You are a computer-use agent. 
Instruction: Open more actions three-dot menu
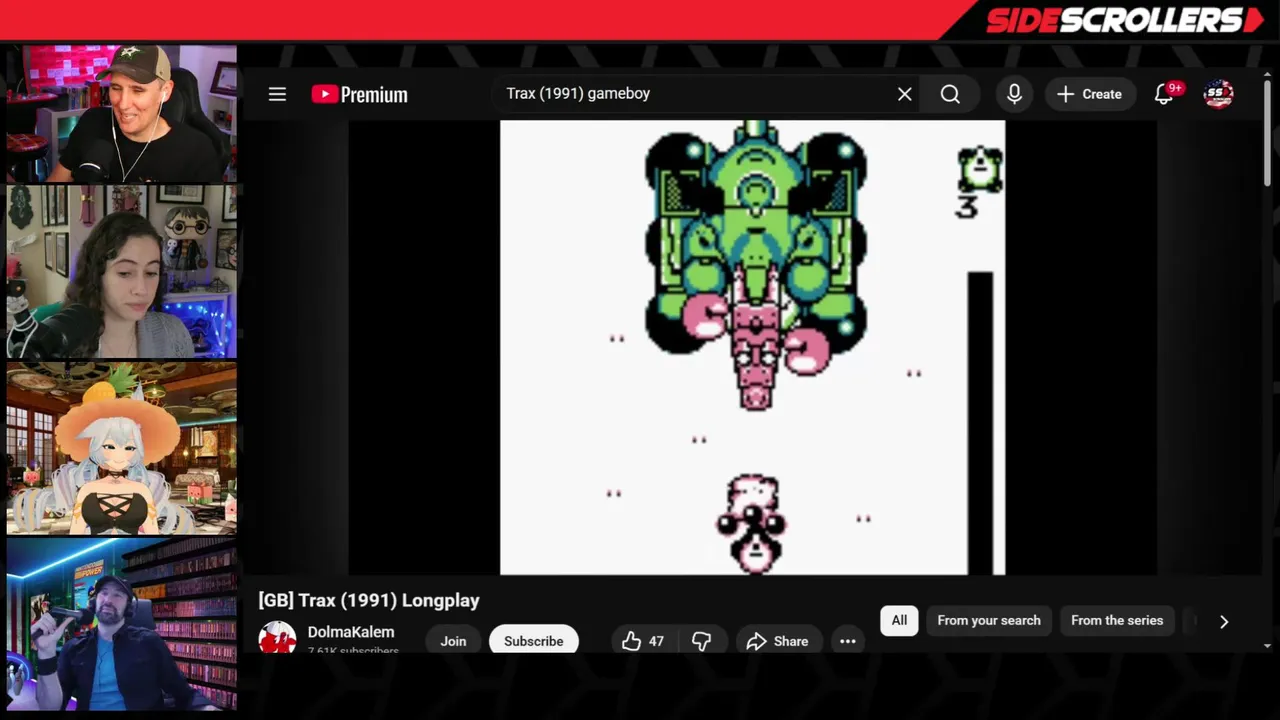tap(848, 641)
